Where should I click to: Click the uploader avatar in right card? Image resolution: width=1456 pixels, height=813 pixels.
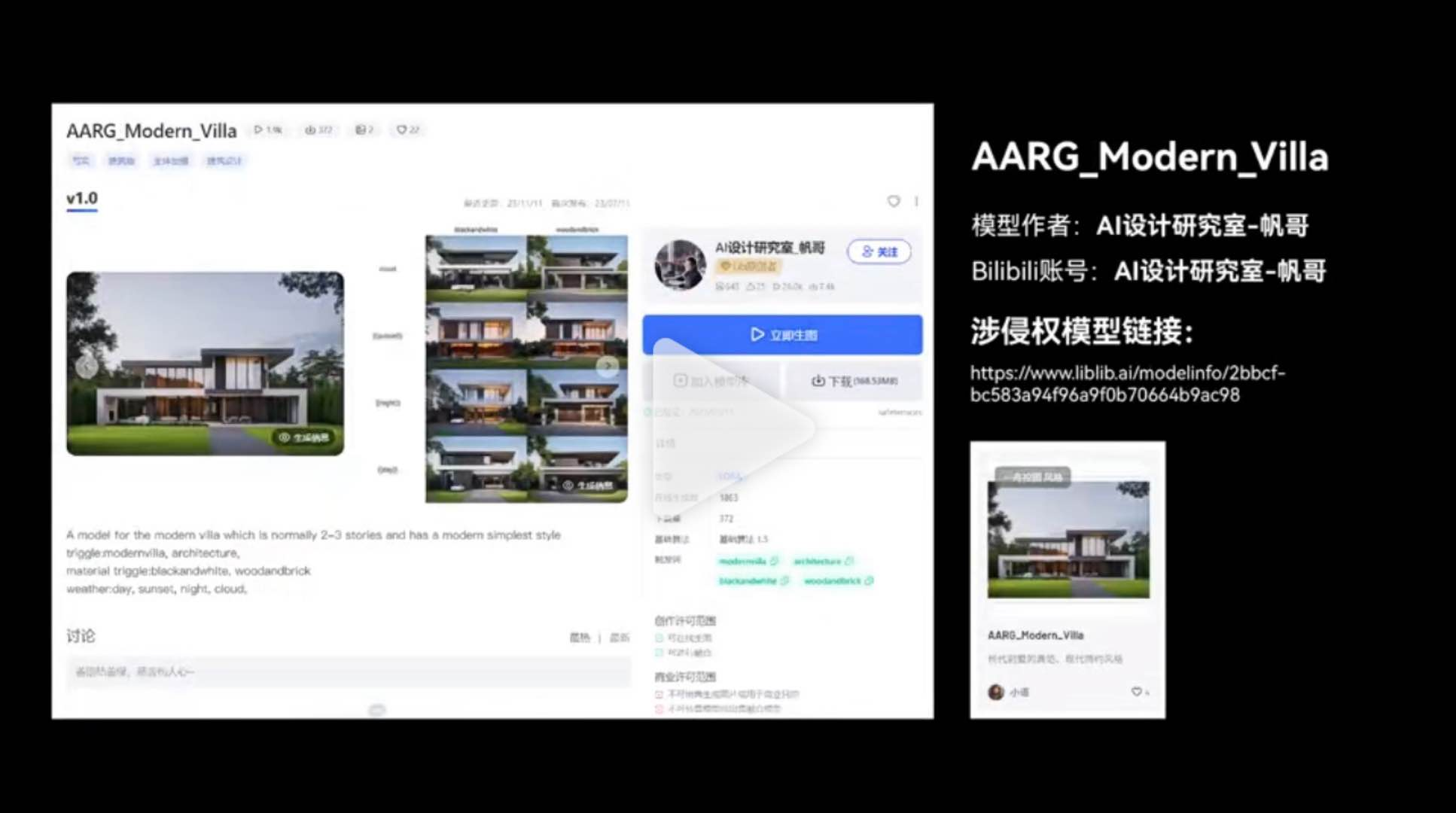click(x=995, y=692)
